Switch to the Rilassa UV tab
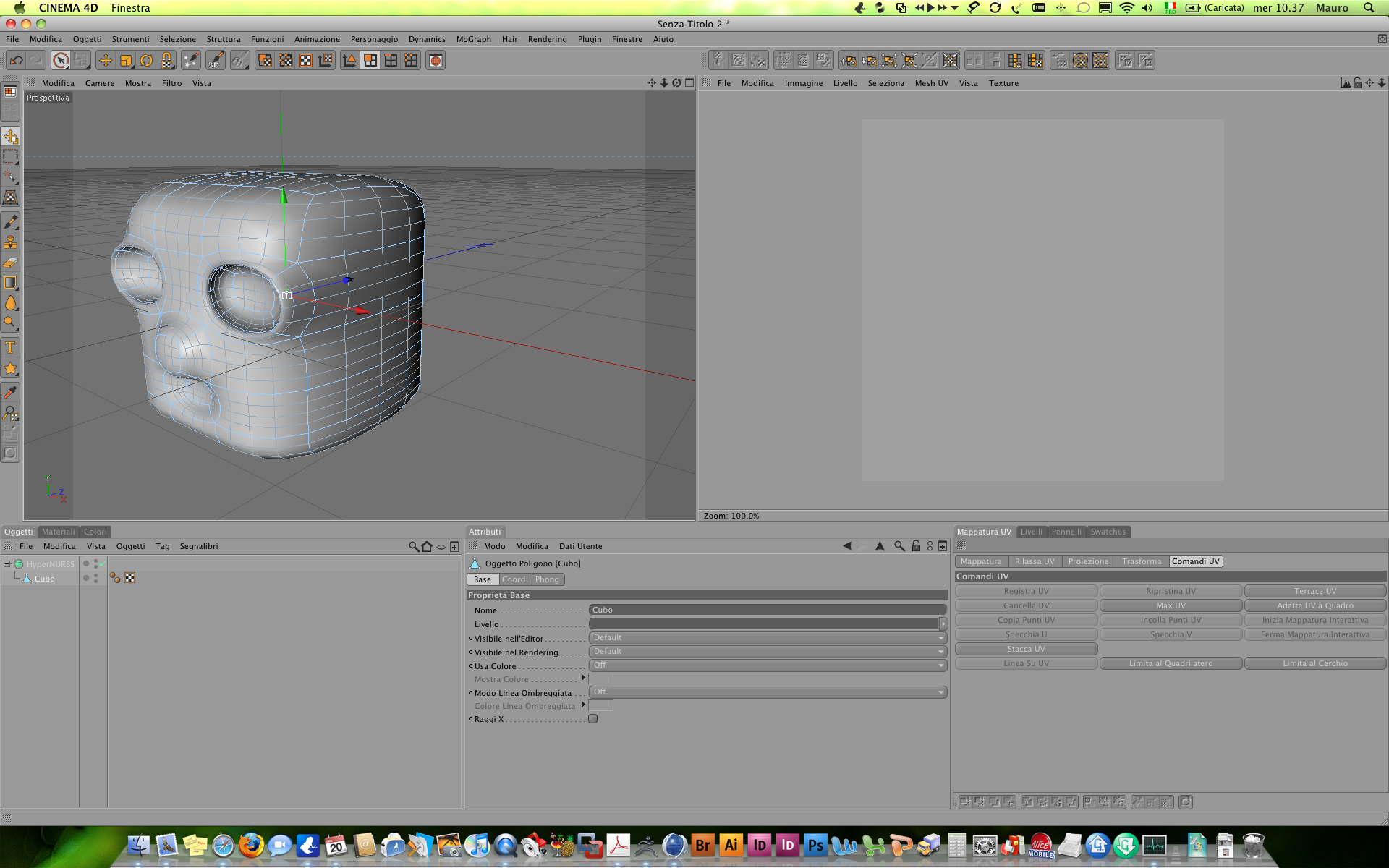 1034,561
